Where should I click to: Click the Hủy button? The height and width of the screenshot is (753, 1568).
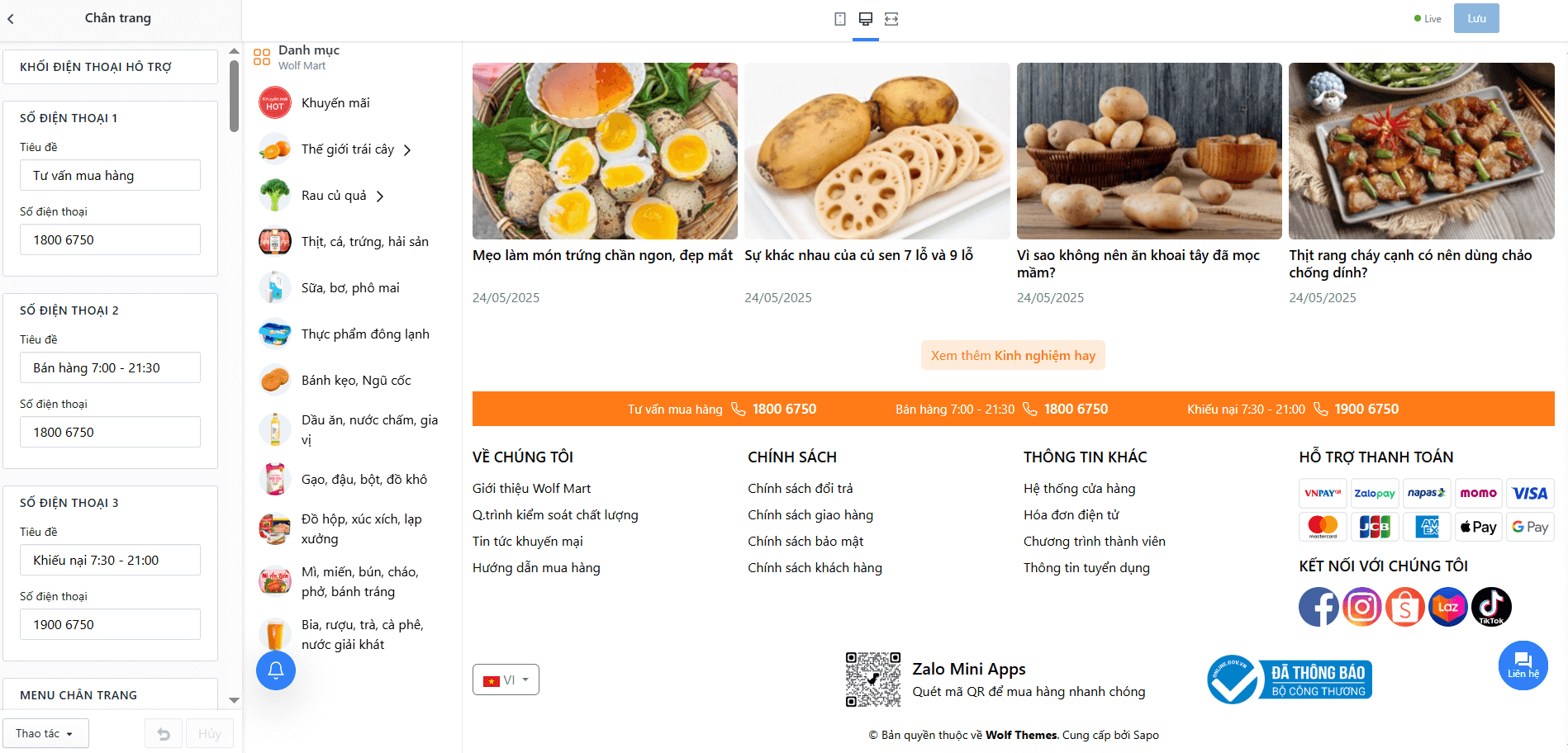(x=210, y=733)
